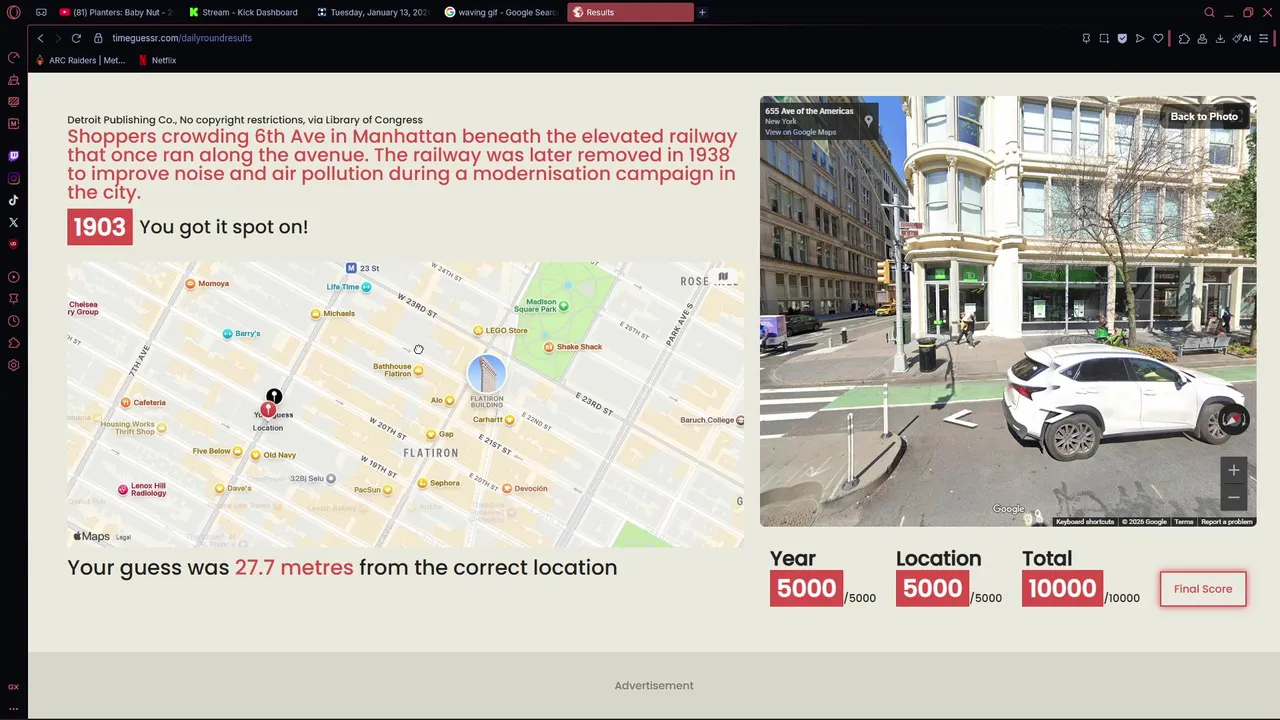Click Back to Photo button

(1204, 117)
